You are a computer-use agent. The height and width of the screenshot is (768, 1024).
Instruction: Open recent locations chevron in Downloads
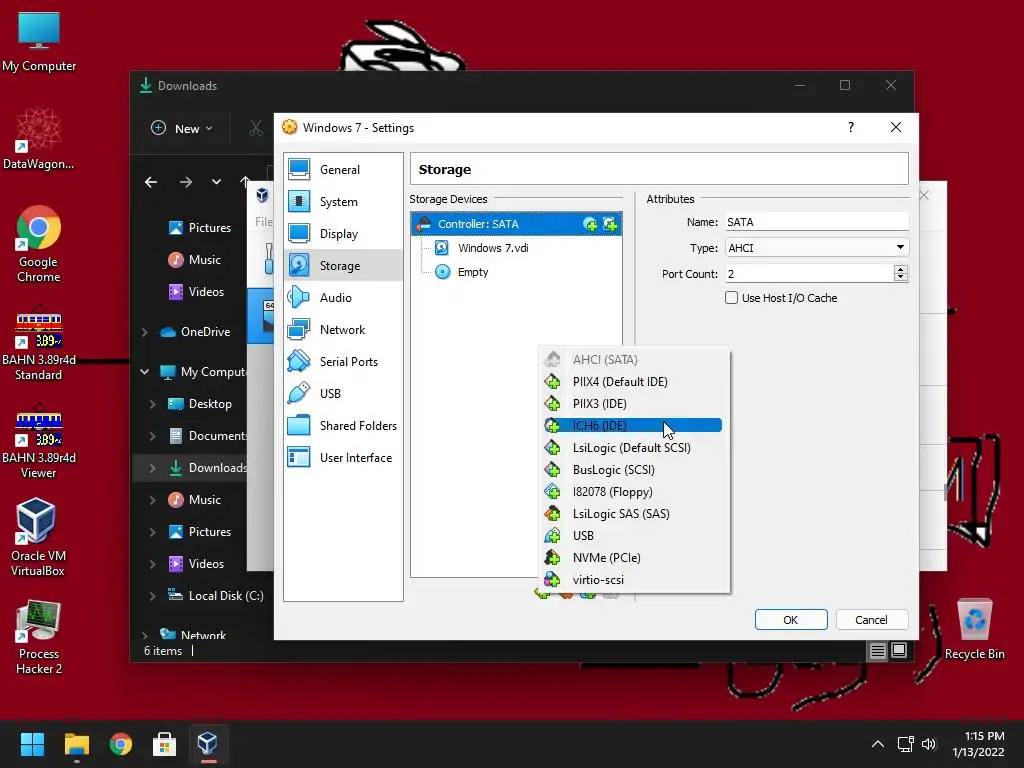[216, 182]
